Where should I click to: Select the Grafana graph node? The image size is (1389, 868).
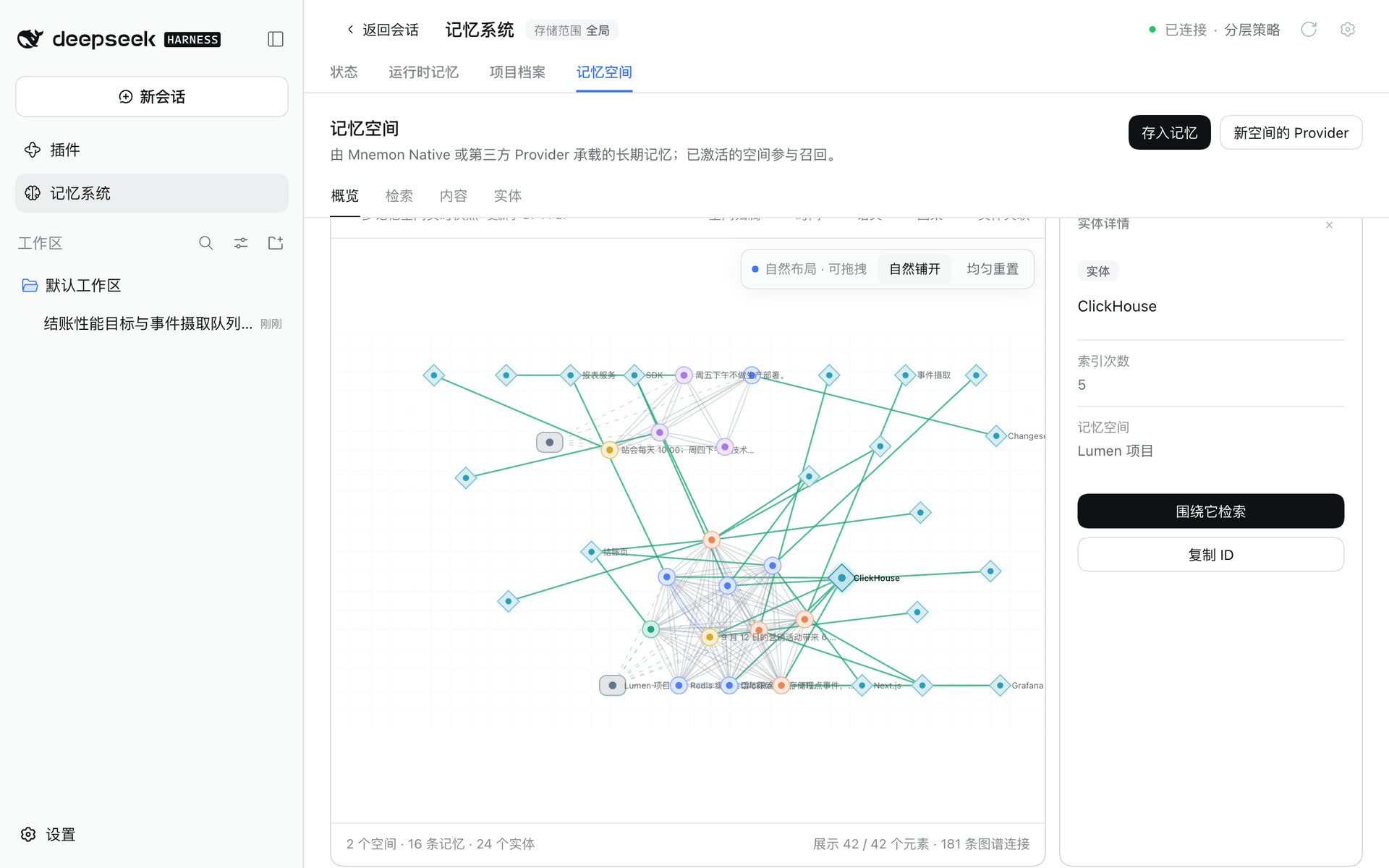pyautogui.click(x=1000, y=685)
